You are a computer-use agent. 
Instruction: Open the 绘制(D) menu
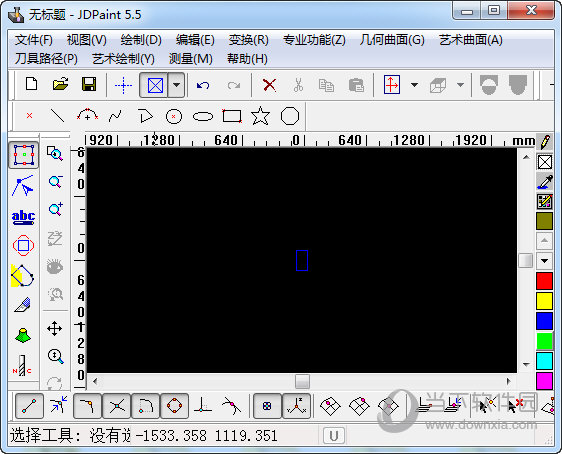[141, 40]
